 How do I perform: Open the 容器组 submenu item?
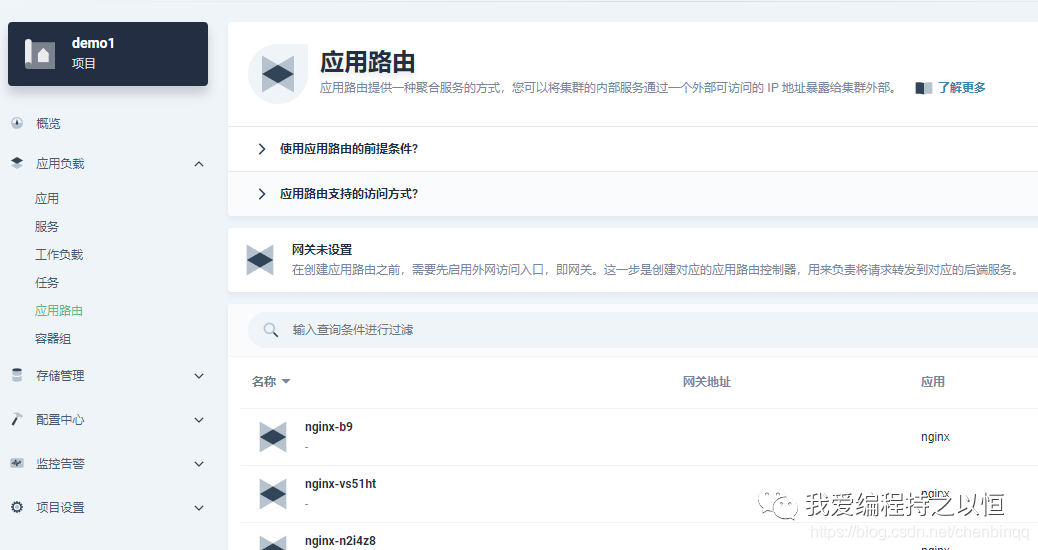click(53, 339)
